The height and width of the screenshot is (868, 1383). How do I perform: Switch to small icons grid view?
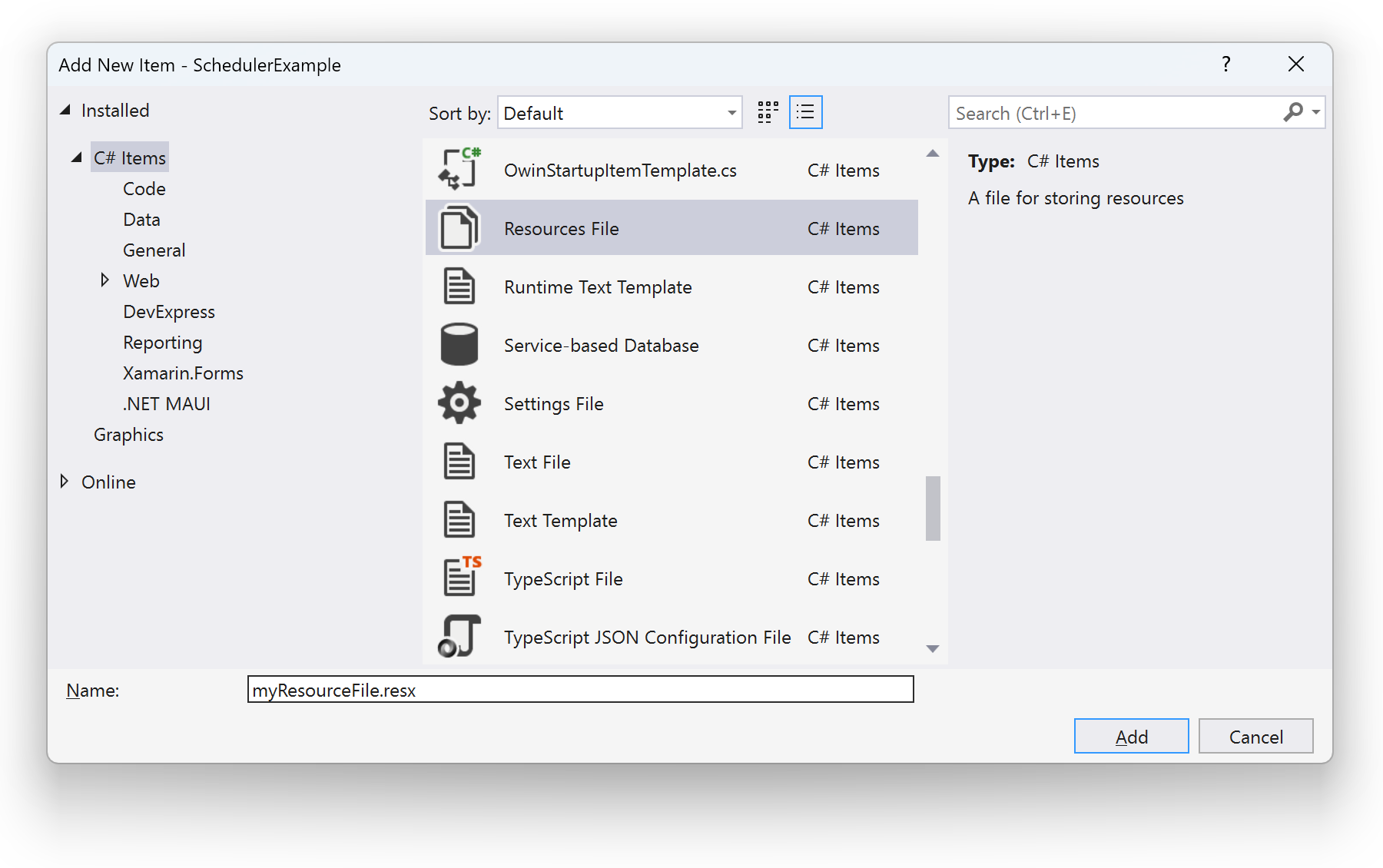click(768, 113)
